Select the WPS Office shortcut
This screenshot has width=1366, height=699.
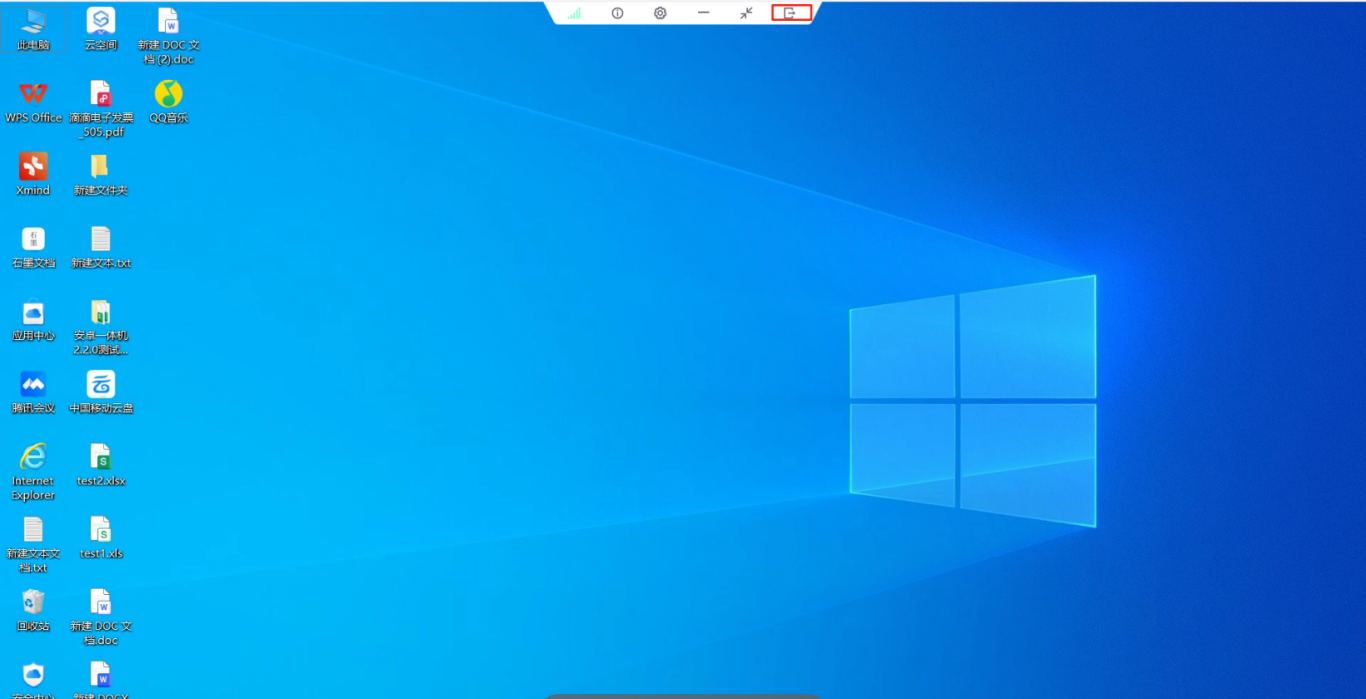coord(33,102)
